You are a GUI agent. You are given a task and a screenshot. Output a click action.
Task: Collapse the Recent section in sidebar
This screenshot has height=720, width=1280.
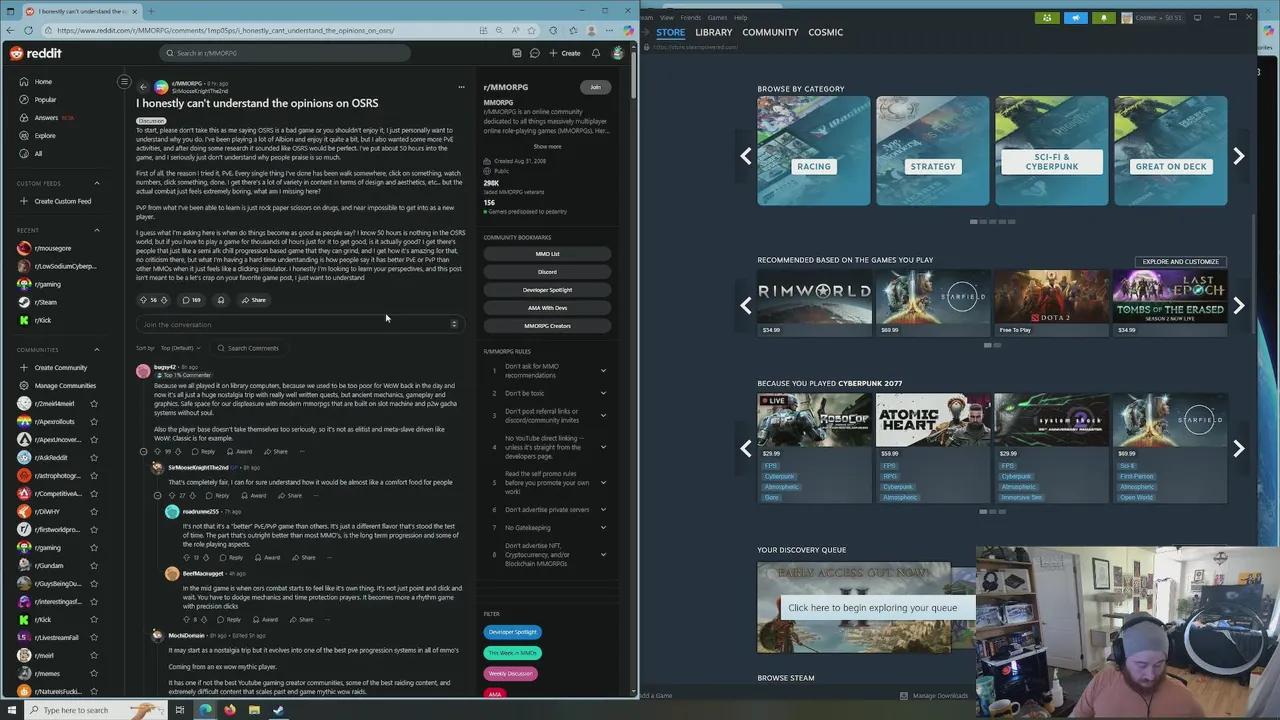tap(97, 230)
